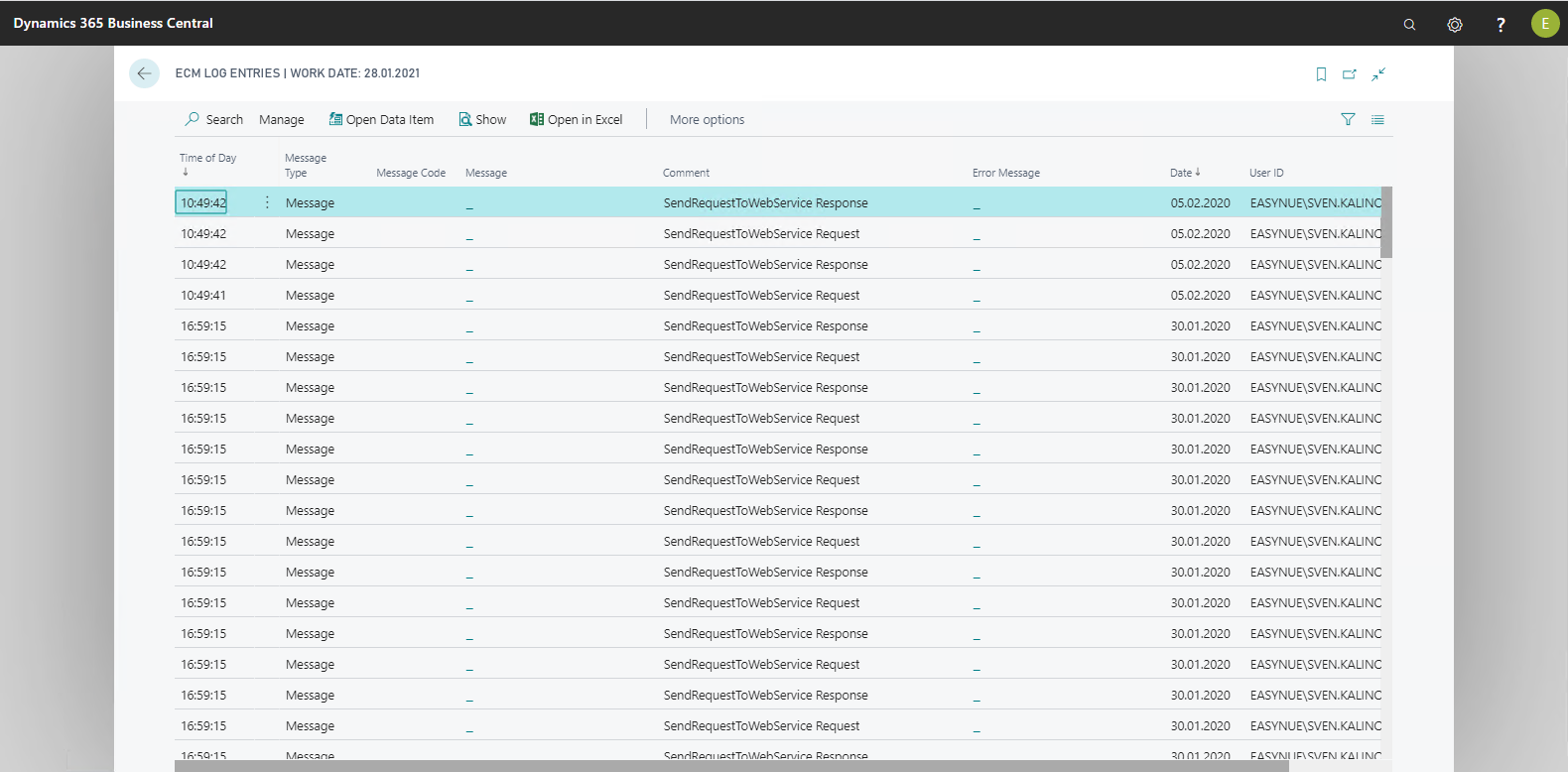Image resolution: width=1568 pixels, height=772 pixels.
Task: Sort by the Date column header
Action: click(1184, 173)
